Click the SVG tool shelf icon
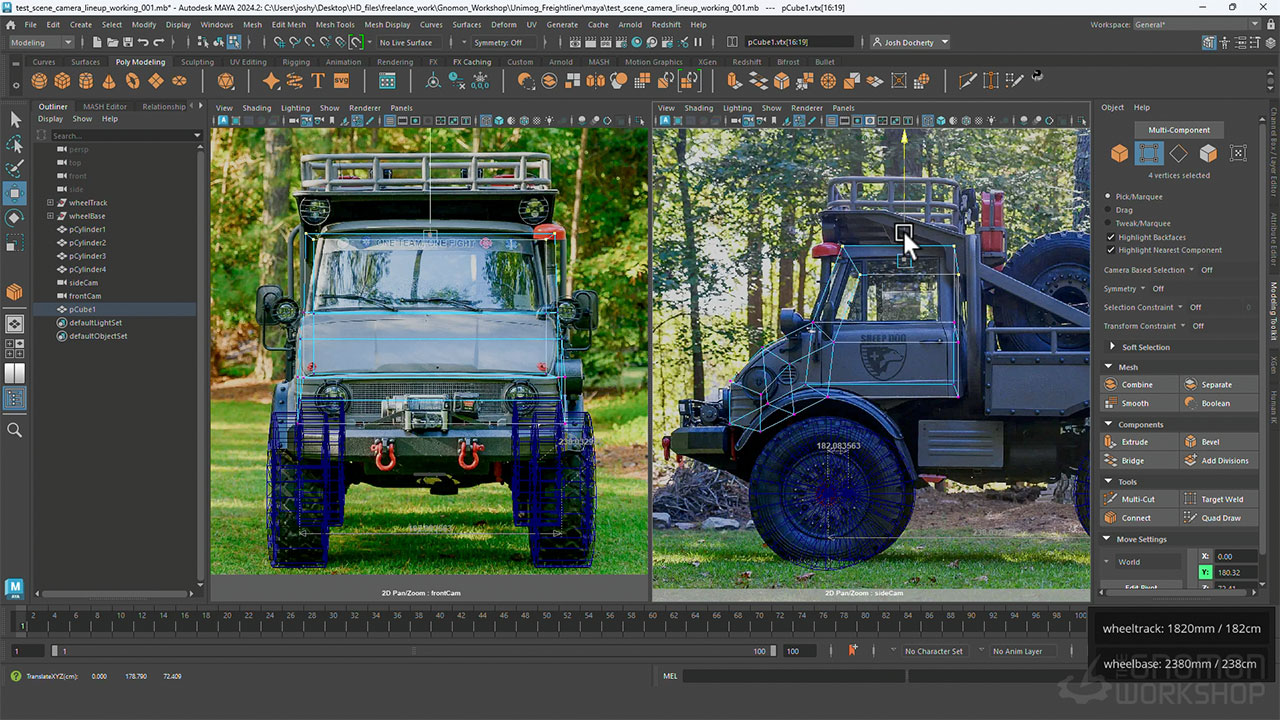1280x720 pixels. click(341, 81)
